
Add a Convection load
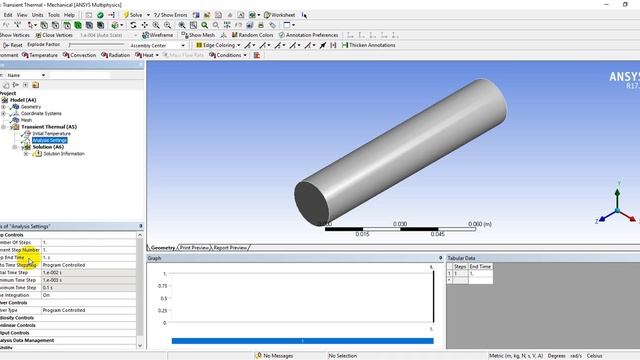click(x=80, y=55)
